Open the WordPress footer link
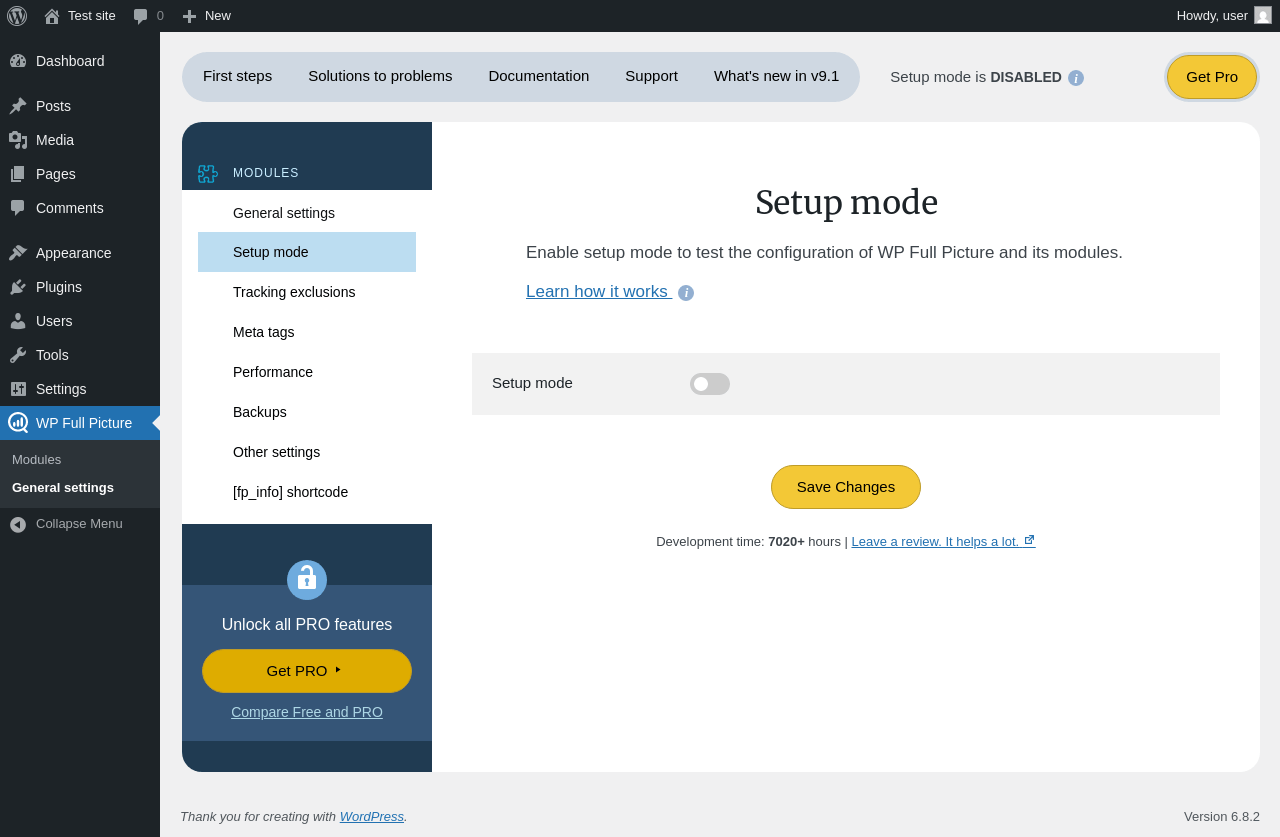 tap(372, 816)
